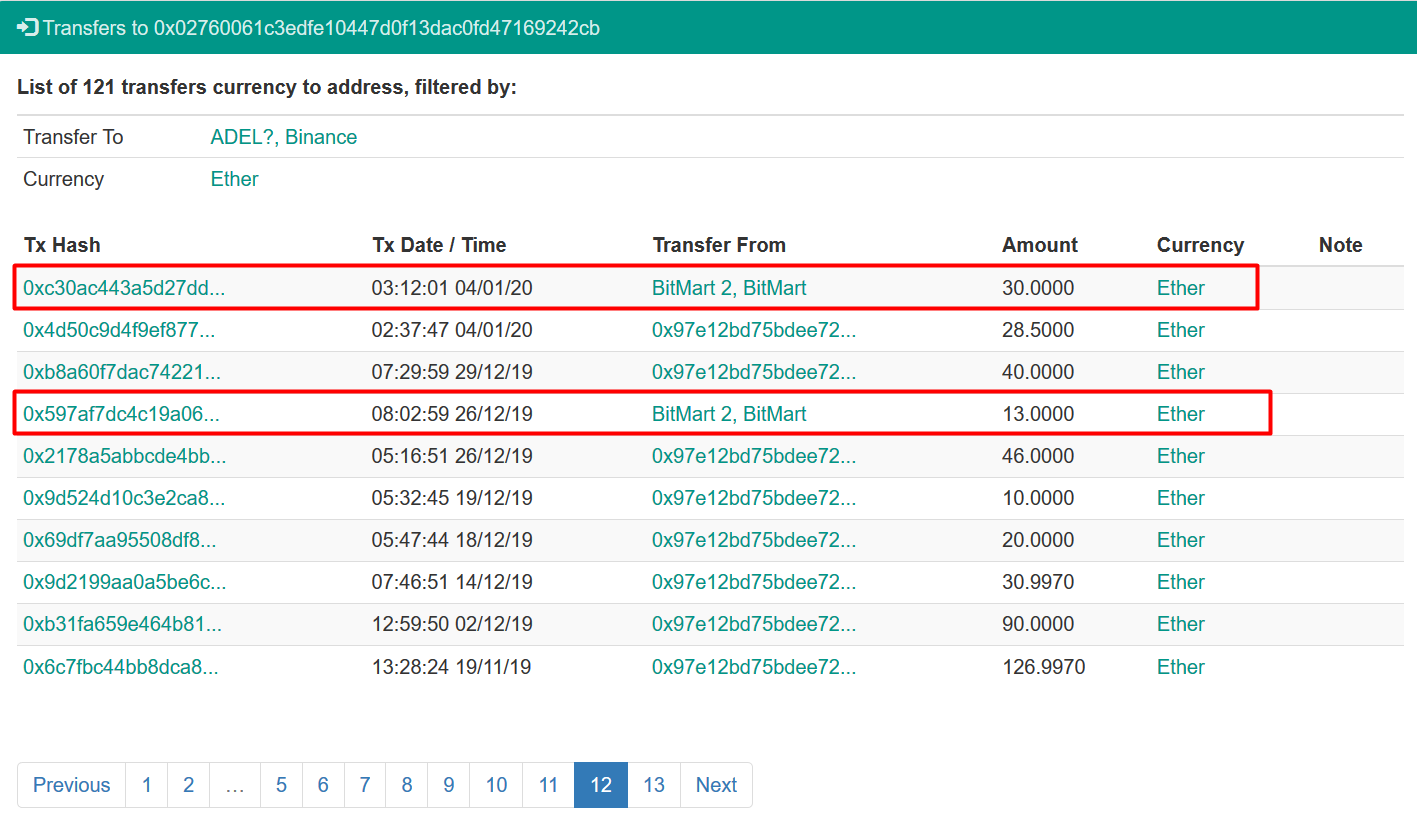
Task: Click the transfer arrow icon in header
Action: pyautogui.click(x=28, y=27)
